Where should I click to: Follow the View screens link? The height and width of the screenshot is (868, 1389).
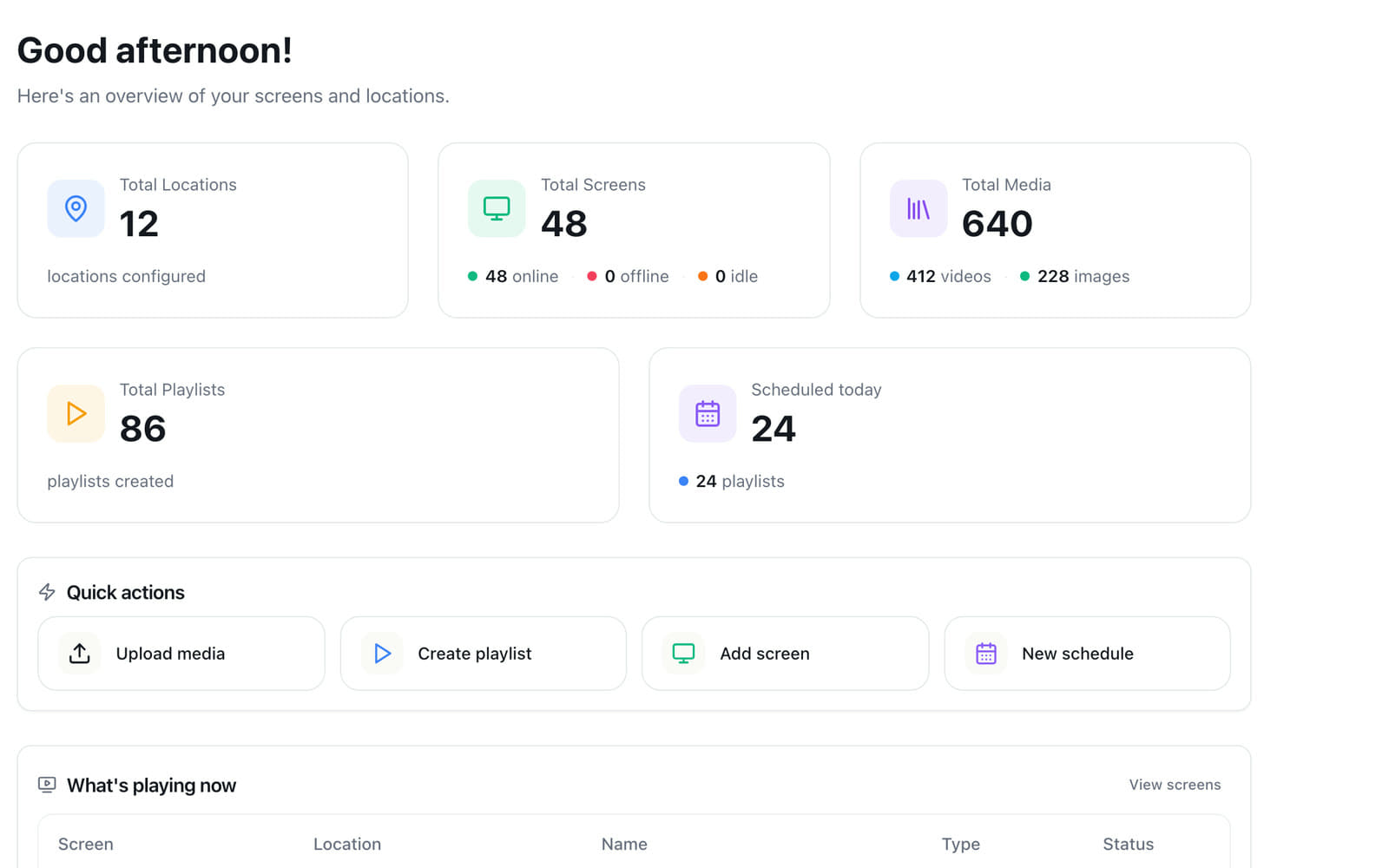1175,785
